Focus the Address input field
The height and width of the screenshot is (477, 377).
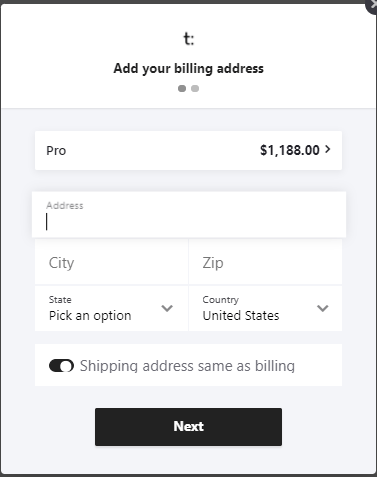(x=189, y=215)
